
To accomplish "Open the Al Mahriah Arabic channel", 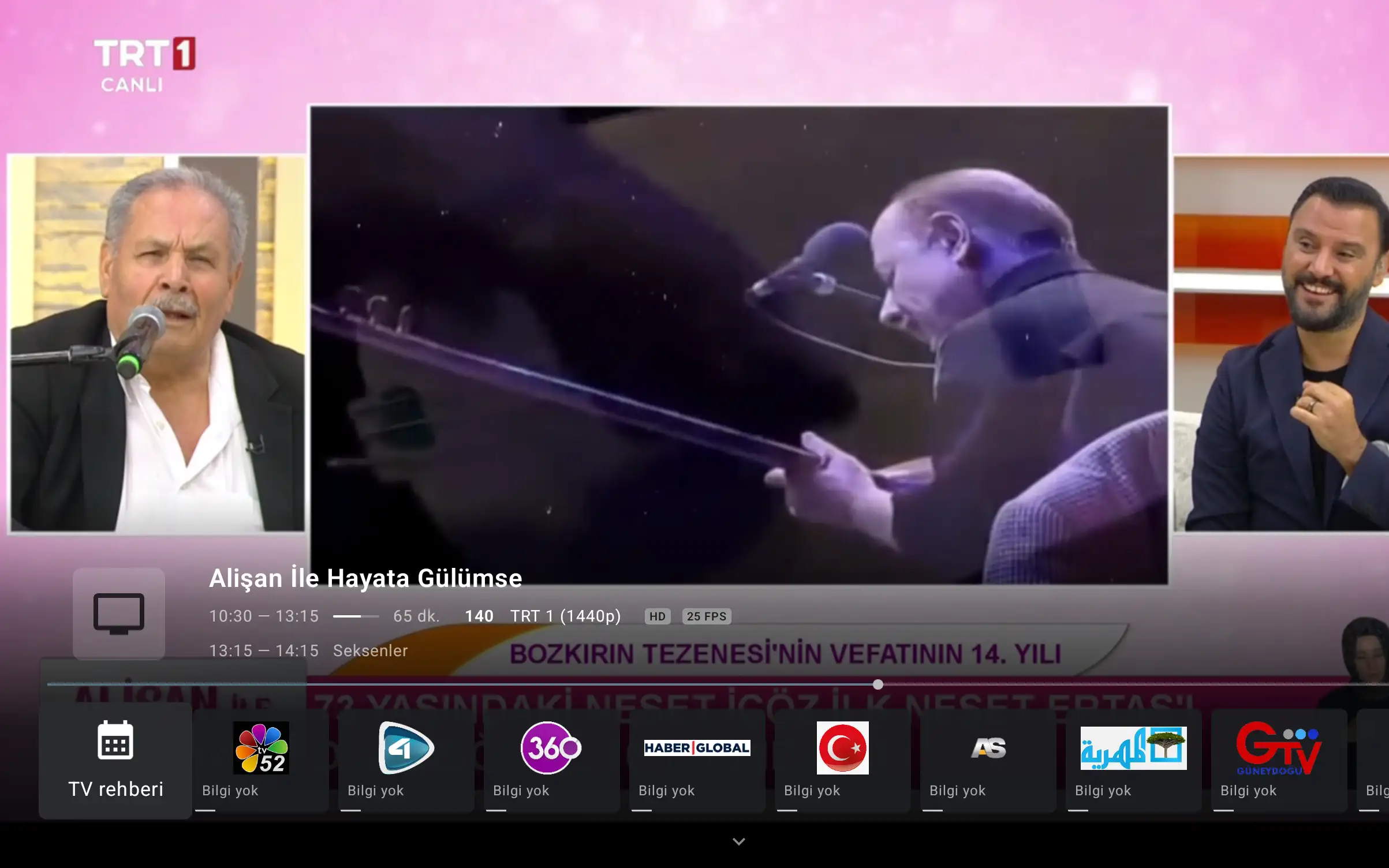I will tap(1134, 761).
